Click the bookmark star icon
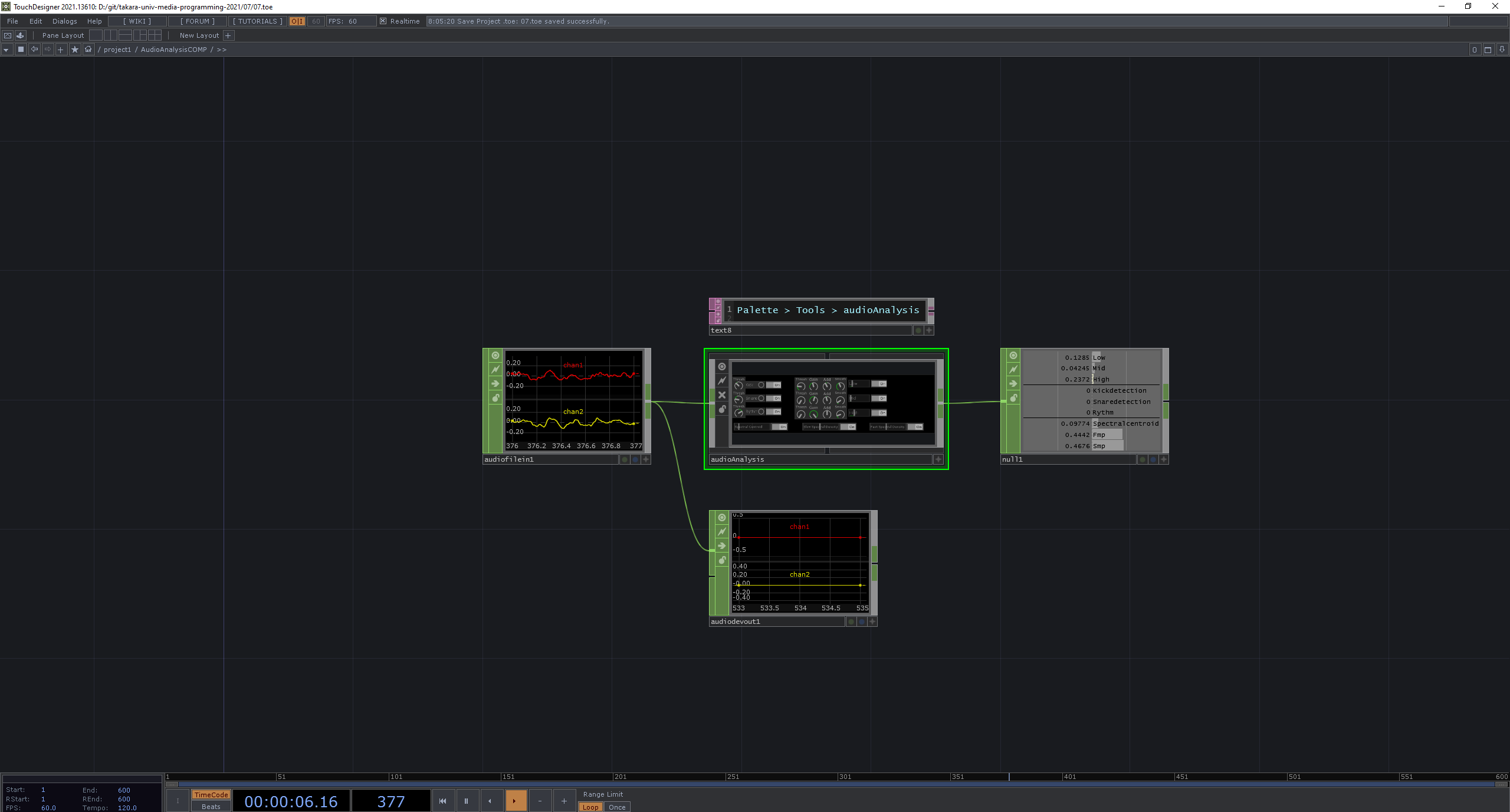This screenshot has height=812, width=1510. point(74,50)
